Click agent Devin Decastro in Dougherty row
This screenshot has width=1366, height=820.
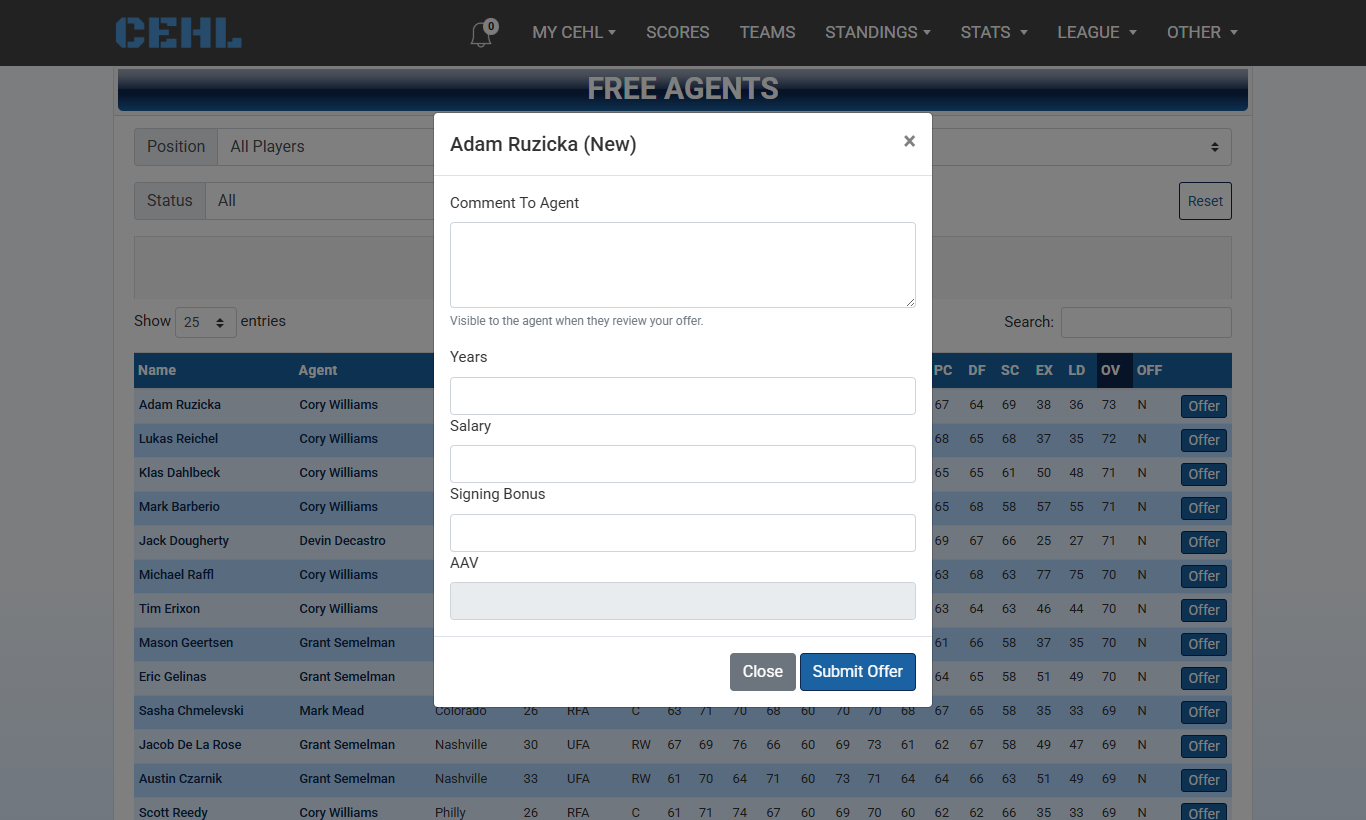[x=342, y=541]
